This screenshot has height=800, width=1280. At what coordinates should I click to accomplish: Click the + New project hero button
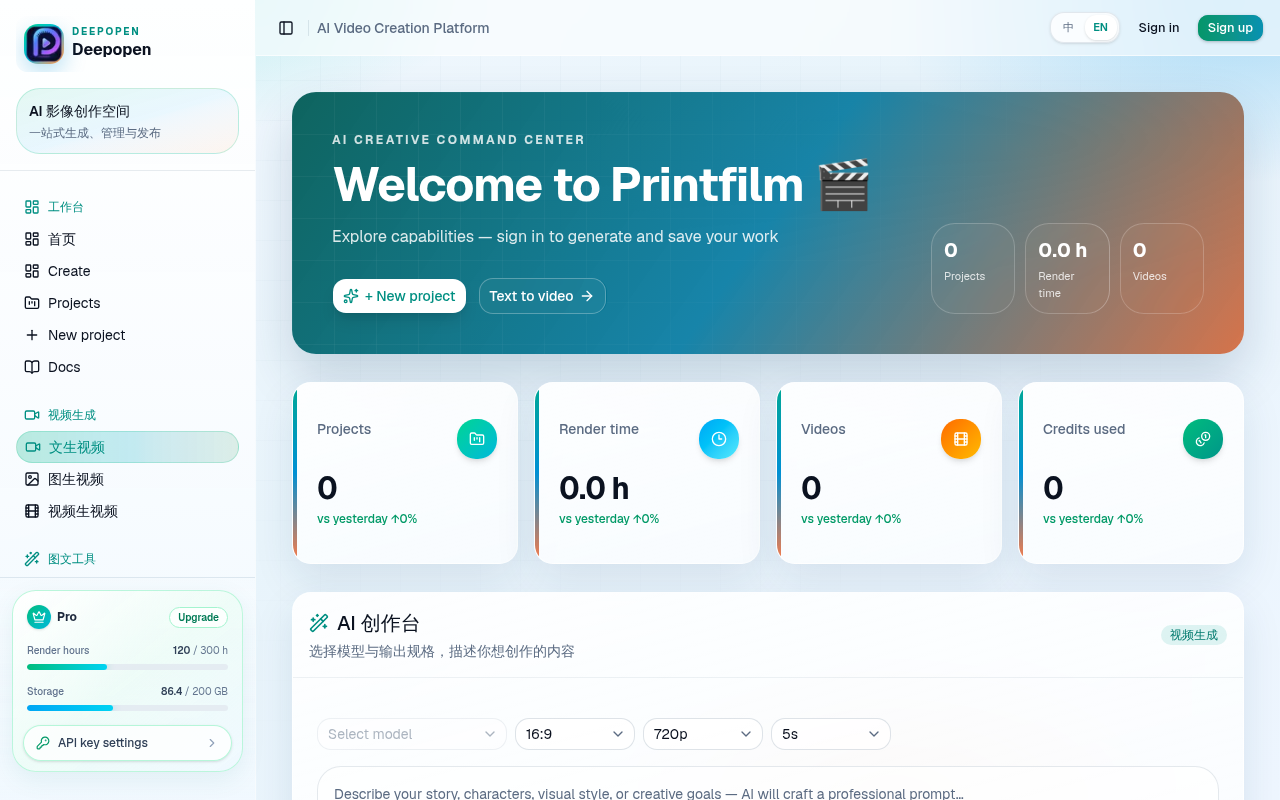(399, 296)
